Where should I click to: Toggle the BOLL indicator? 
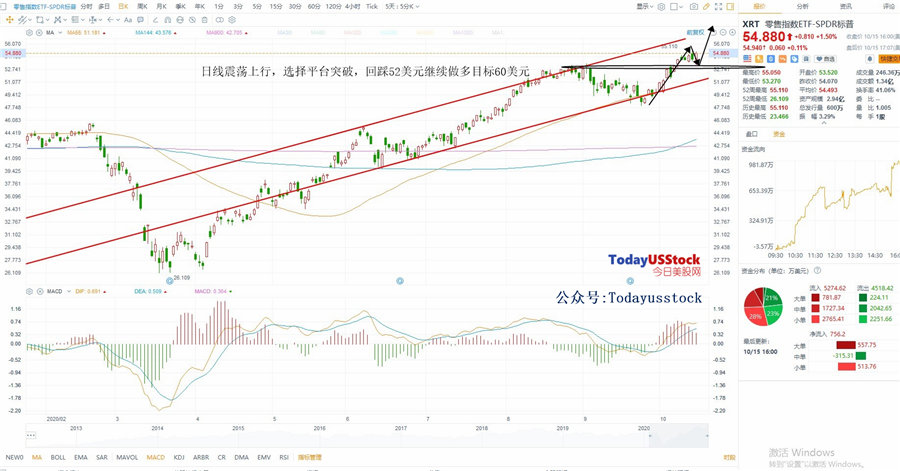(58, 457)
